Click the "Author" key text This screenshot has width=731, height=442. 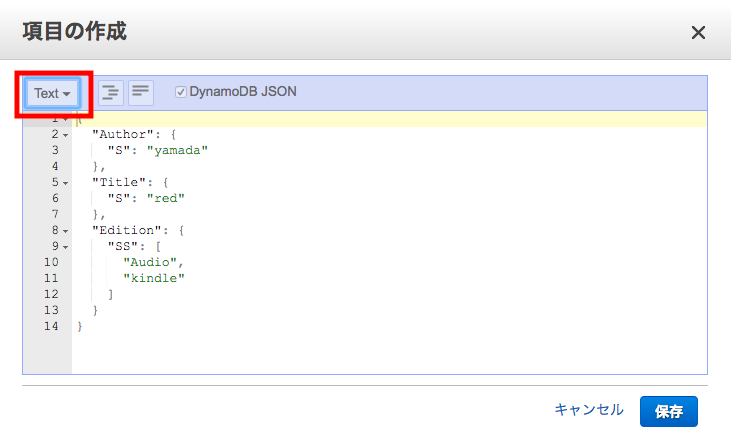click(123, 135)
